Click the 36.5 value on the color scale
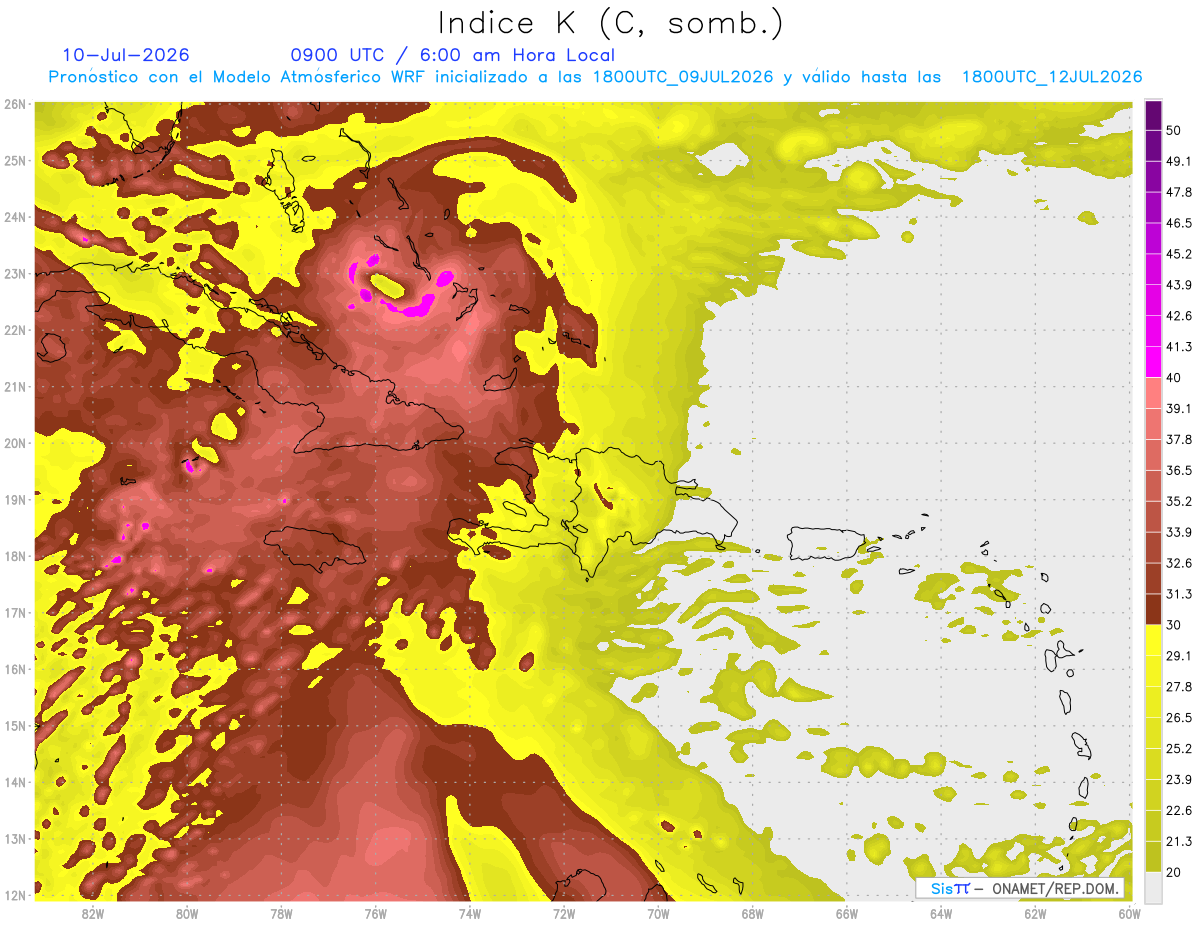Viewport: 1200px width, 927px height. click(x=1179, y=470)
